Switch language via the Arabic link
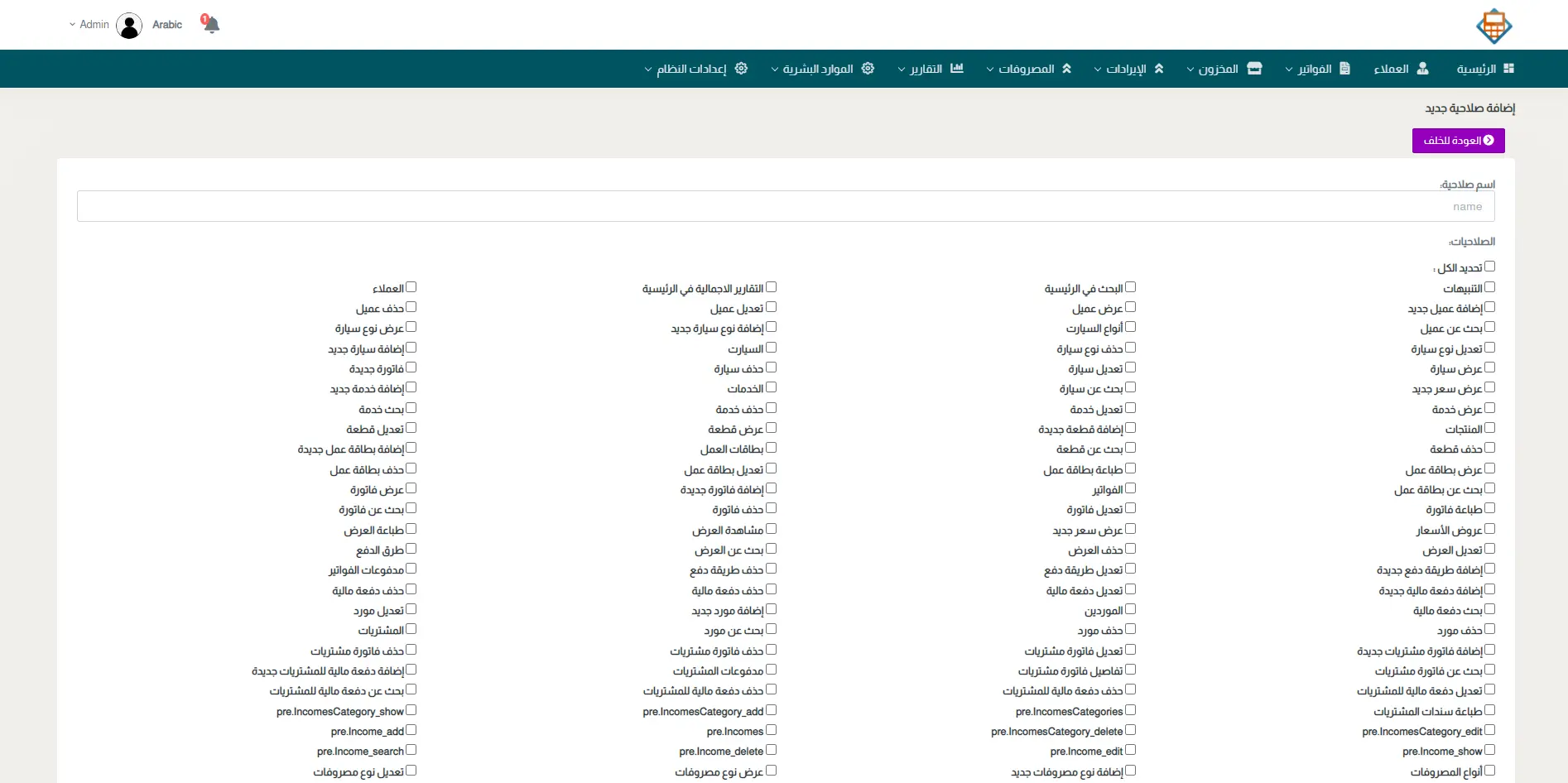This screenshot has height=783, width=1568. tap(167, 25)
